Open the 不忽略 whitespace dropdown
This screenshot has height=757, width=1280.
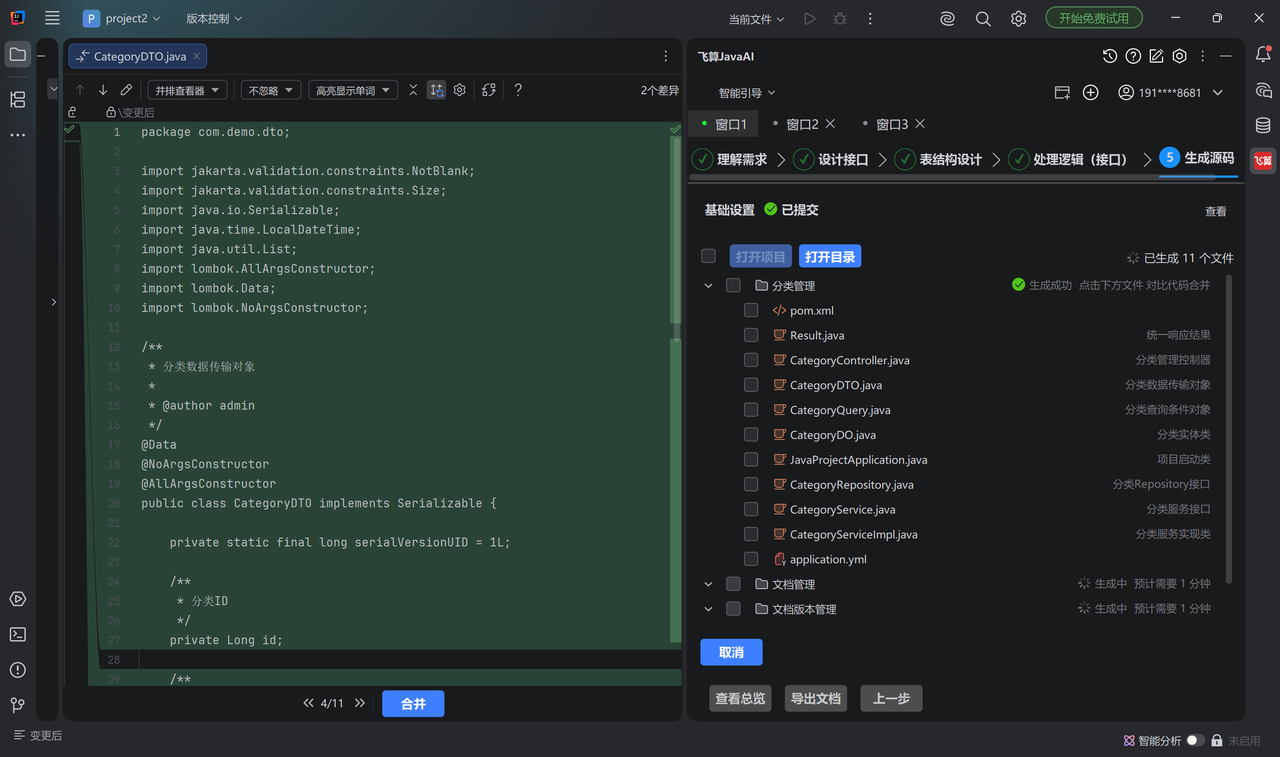click(x=270, y=90)
